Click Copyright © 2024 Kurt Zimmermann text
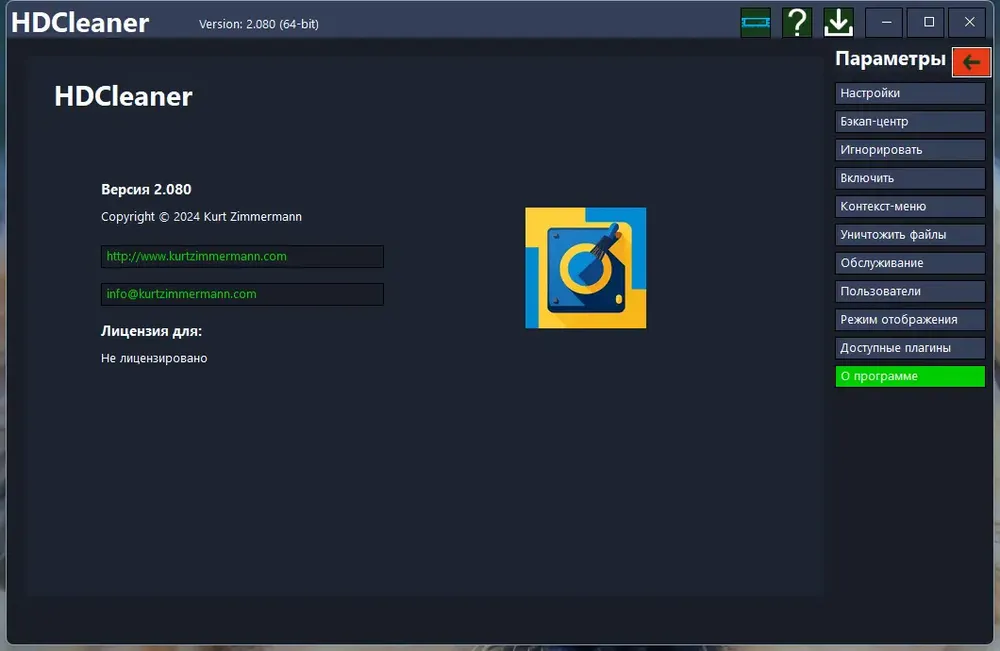Viewport: 1000px width, 651px height. [x=202, y=217]
